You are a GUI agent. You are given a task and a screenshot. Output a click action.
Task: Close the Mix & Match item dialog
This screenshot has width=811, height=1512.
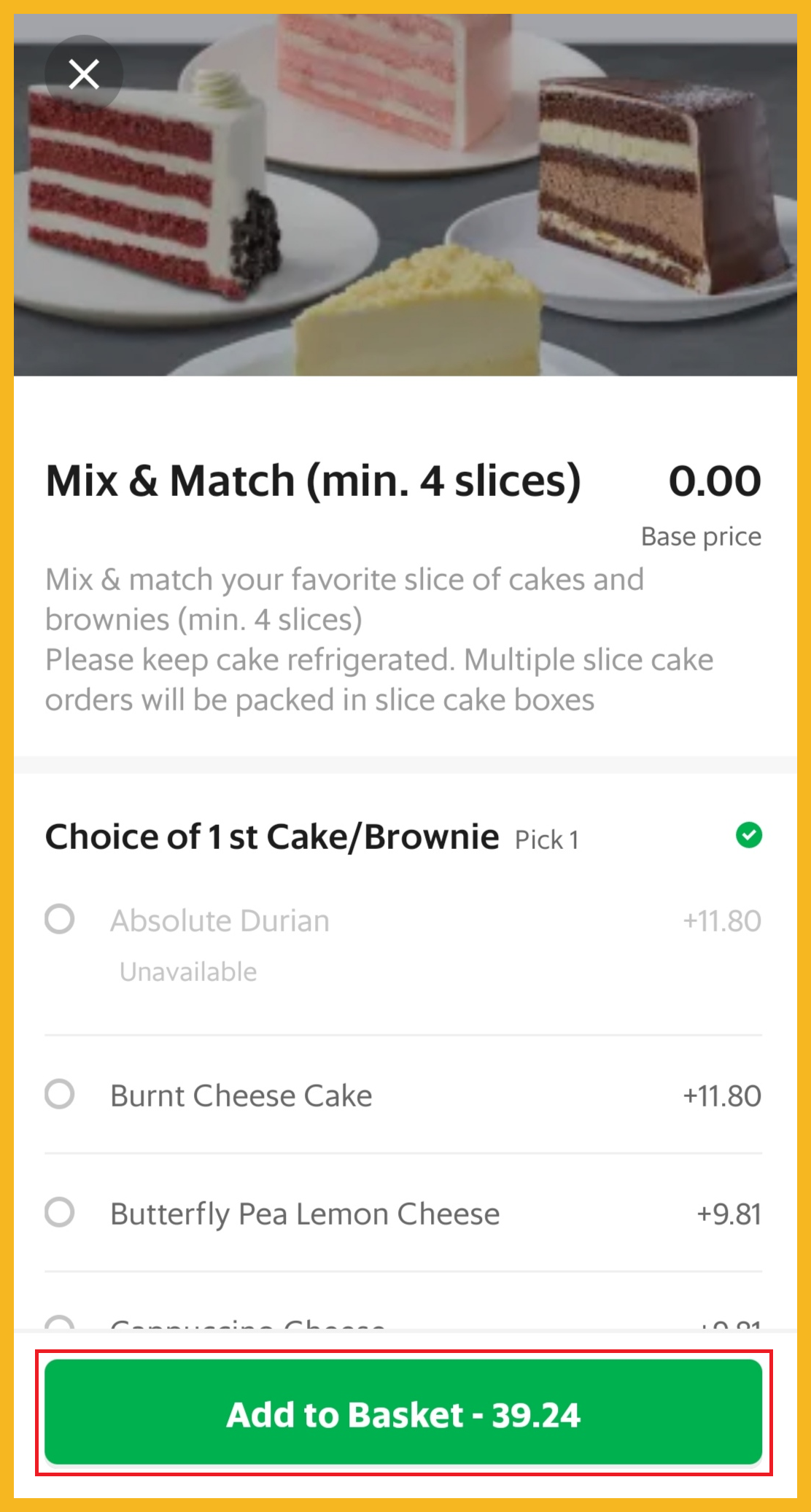click(84, 74)
